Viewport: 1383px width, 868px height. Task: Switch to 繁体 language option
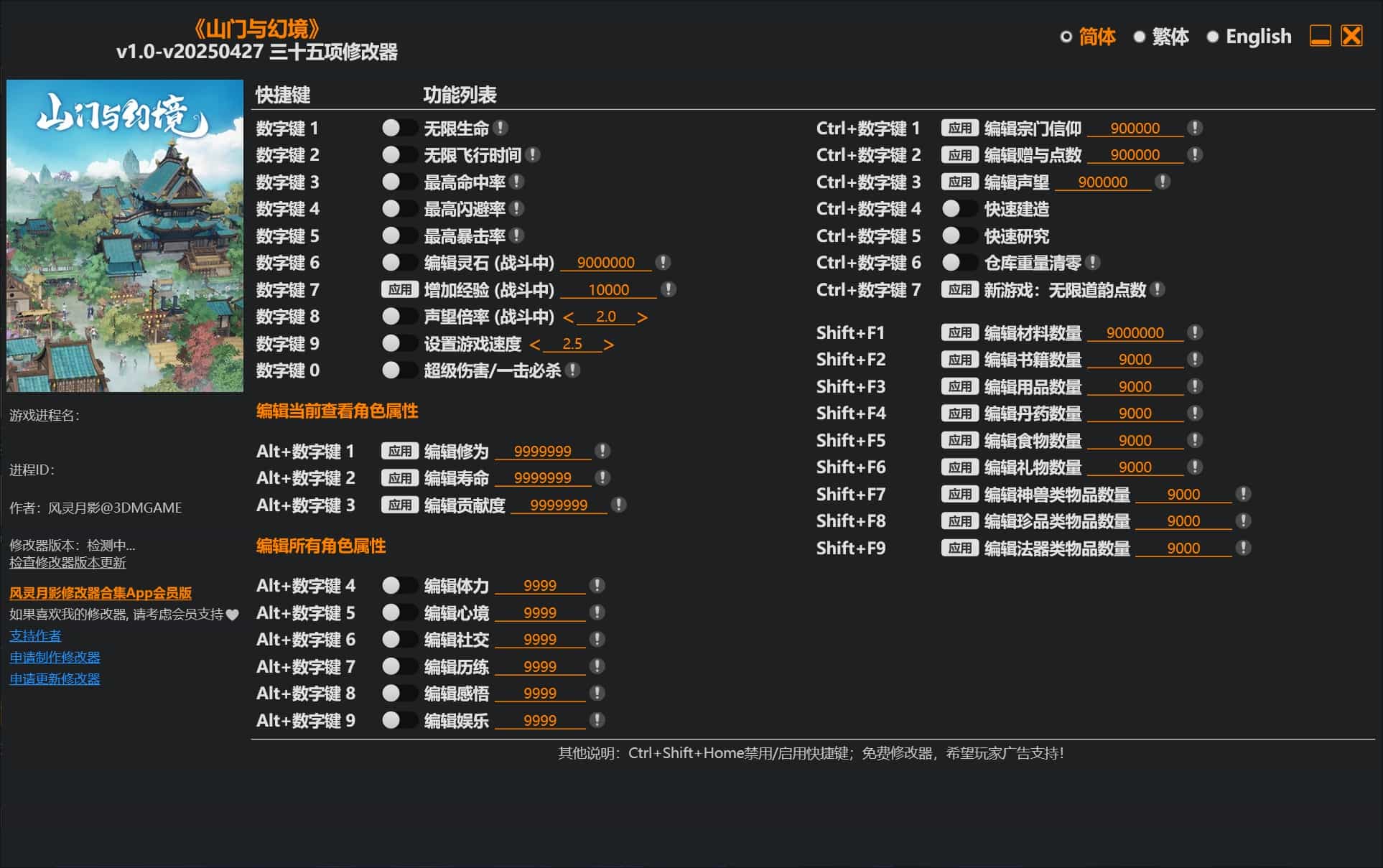pos(1140,37)
